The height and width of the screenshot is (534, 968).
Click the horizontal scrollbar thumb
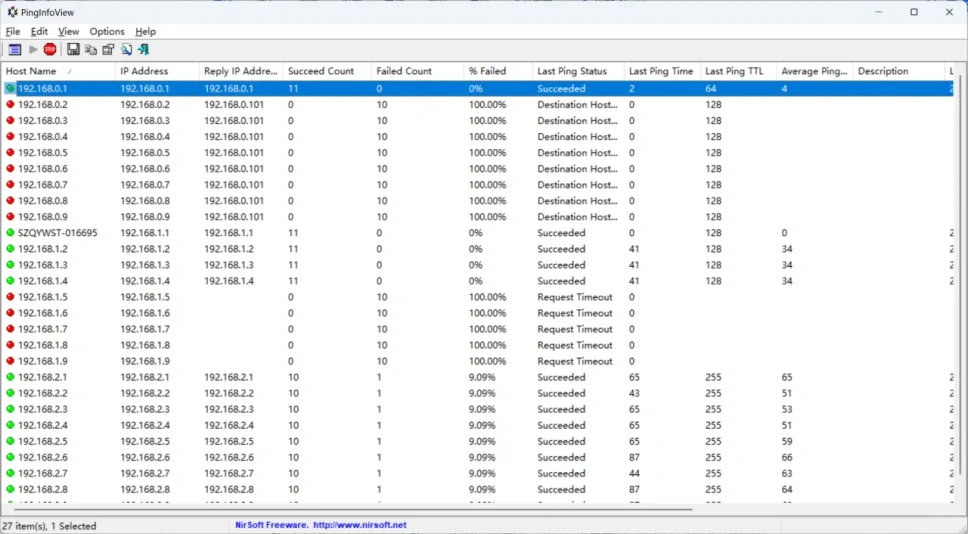pyautogui.click(x=352, y=509)
